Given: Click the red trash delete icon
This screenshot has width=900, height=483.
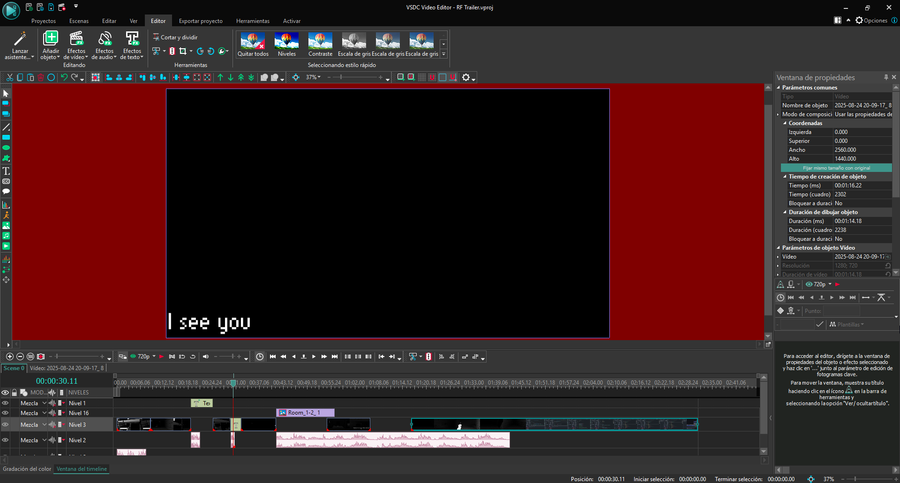Looking at the screenshot, I should [x=41, y=78].
